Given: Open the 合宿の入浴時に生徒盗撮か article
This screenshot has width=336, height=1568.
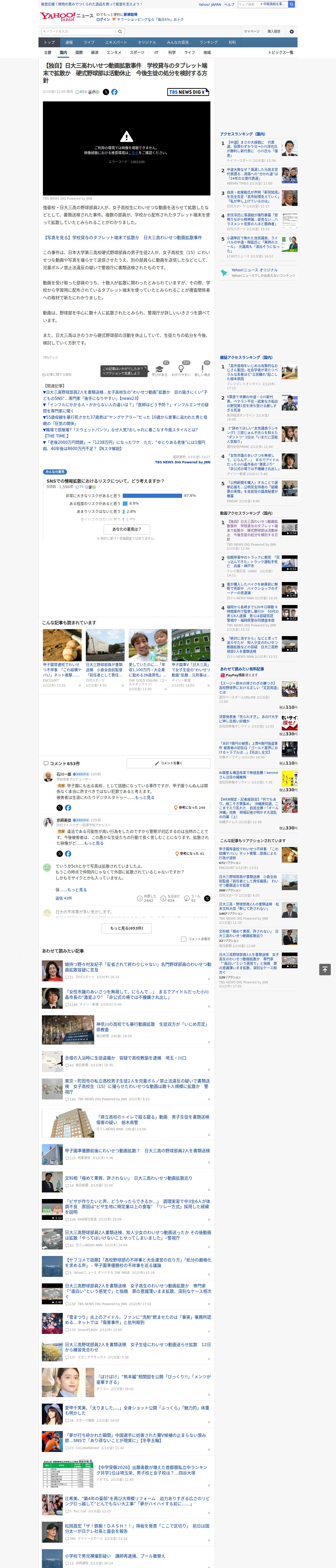Looking at the screenshot, I should [x=126, y=1058].
